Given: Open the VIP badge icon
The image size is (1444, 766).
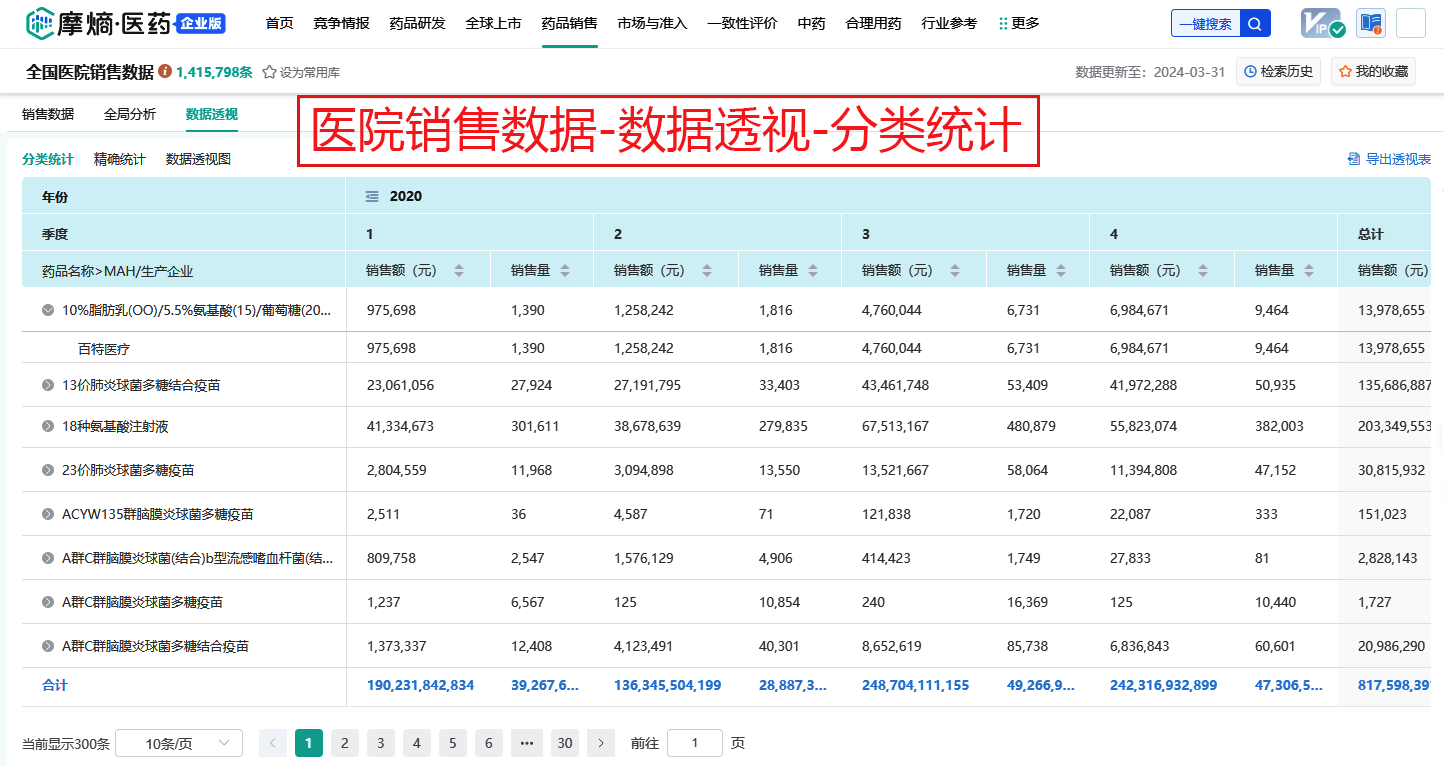Looking at the screenshot, I should 1322,23.
